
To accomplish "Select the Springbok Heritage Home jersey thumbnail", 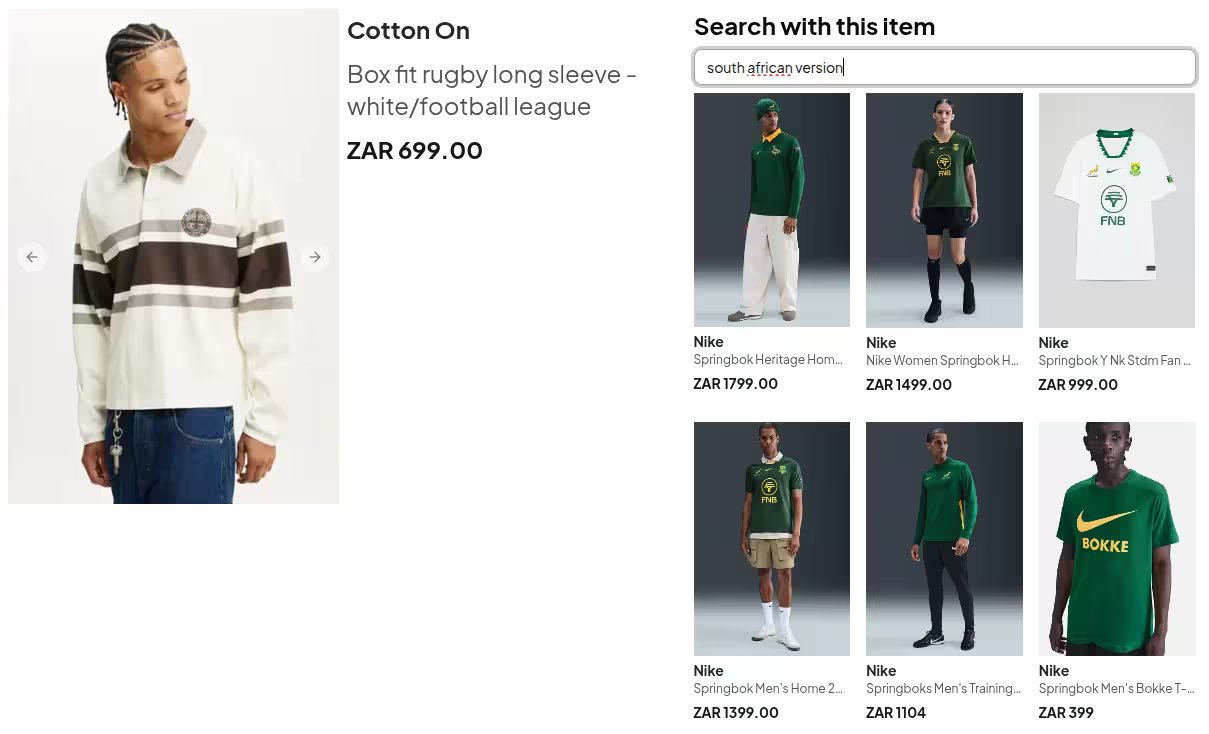I will tap(771, 210).
